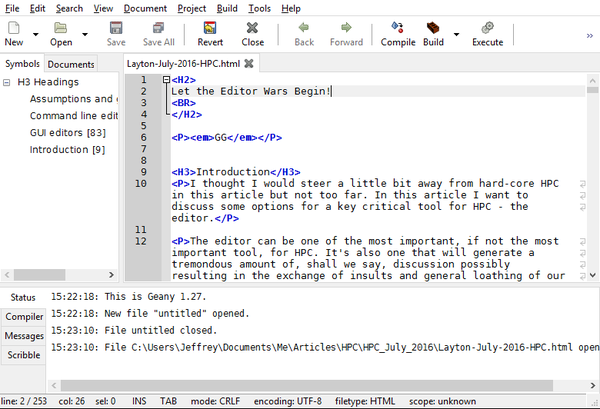
Task: Click the <H3>Introduction</H3> line in editor
Action: coord(236,172)
